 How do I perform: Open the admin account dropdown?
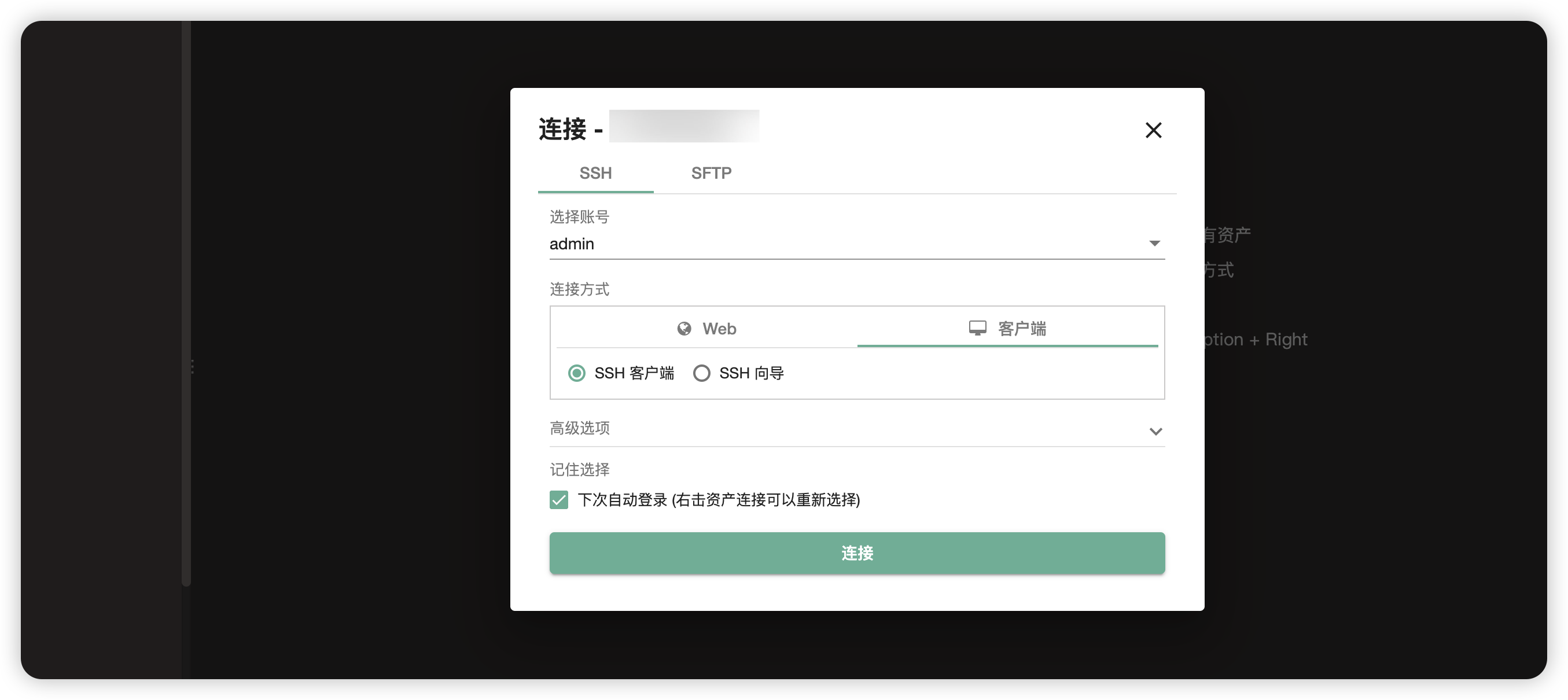pos(857,244)
